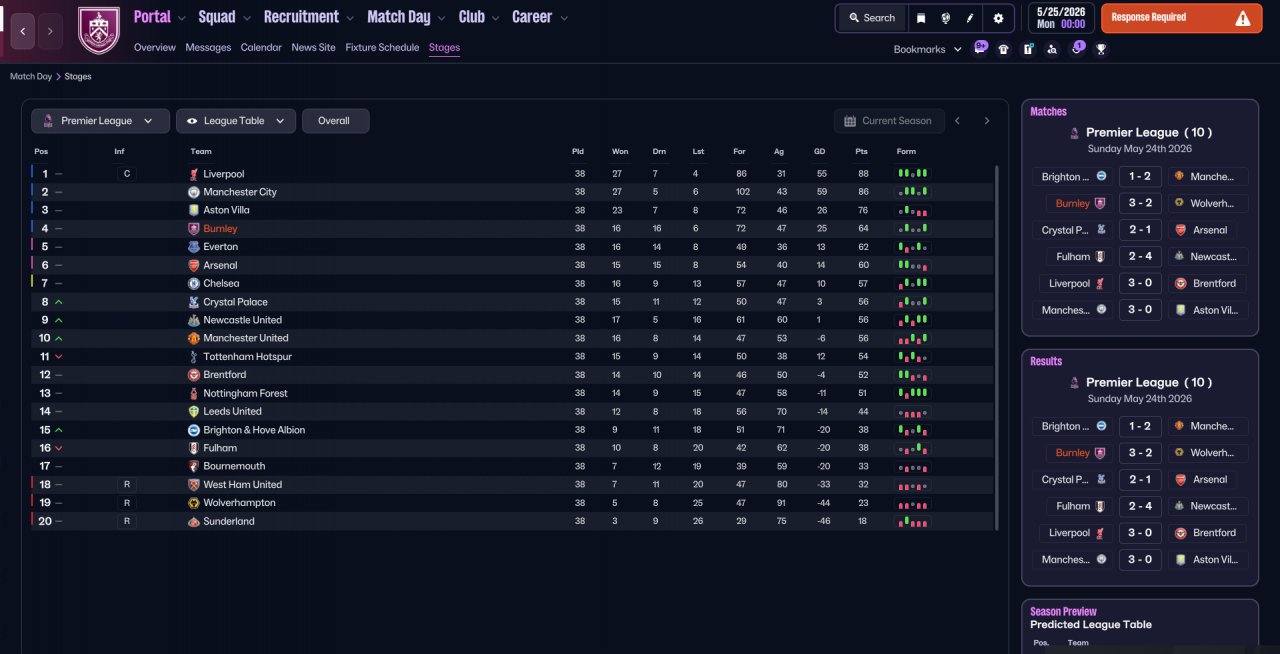Image resolution: width=1280 pixels, height=654 pixels.
Task: Select the Stages tab
Action: (444, 47)
